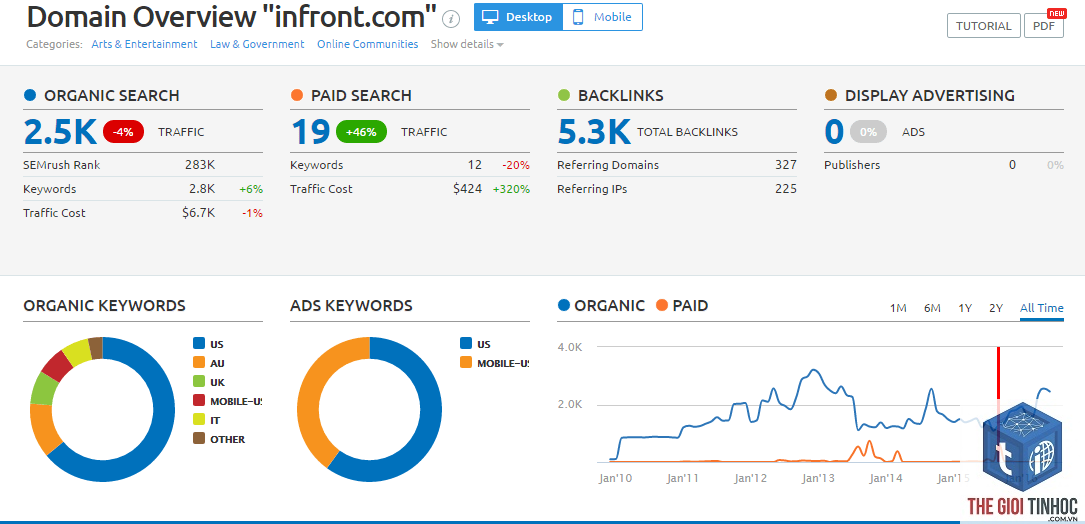Click the BACKLINKS heading

(621, 96)
